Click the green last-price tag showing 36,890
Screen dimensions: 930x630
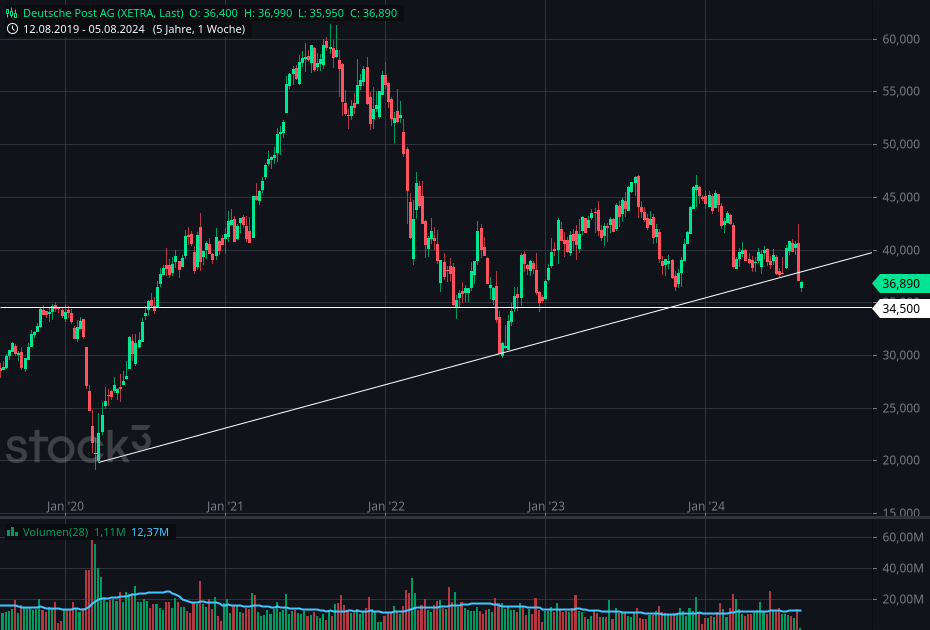[900, 284]
